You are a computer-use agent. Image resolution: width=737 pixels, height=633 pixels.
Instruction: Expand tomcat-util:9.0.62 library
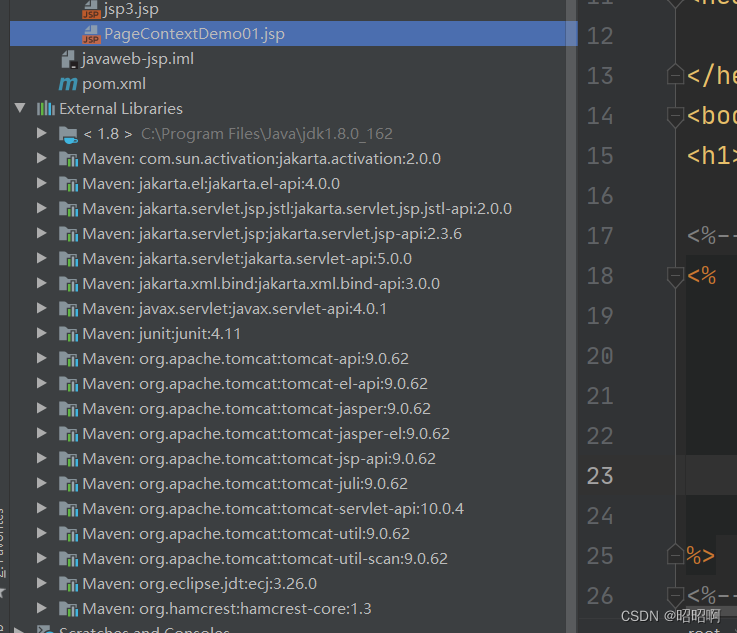(x=42, y=533)
